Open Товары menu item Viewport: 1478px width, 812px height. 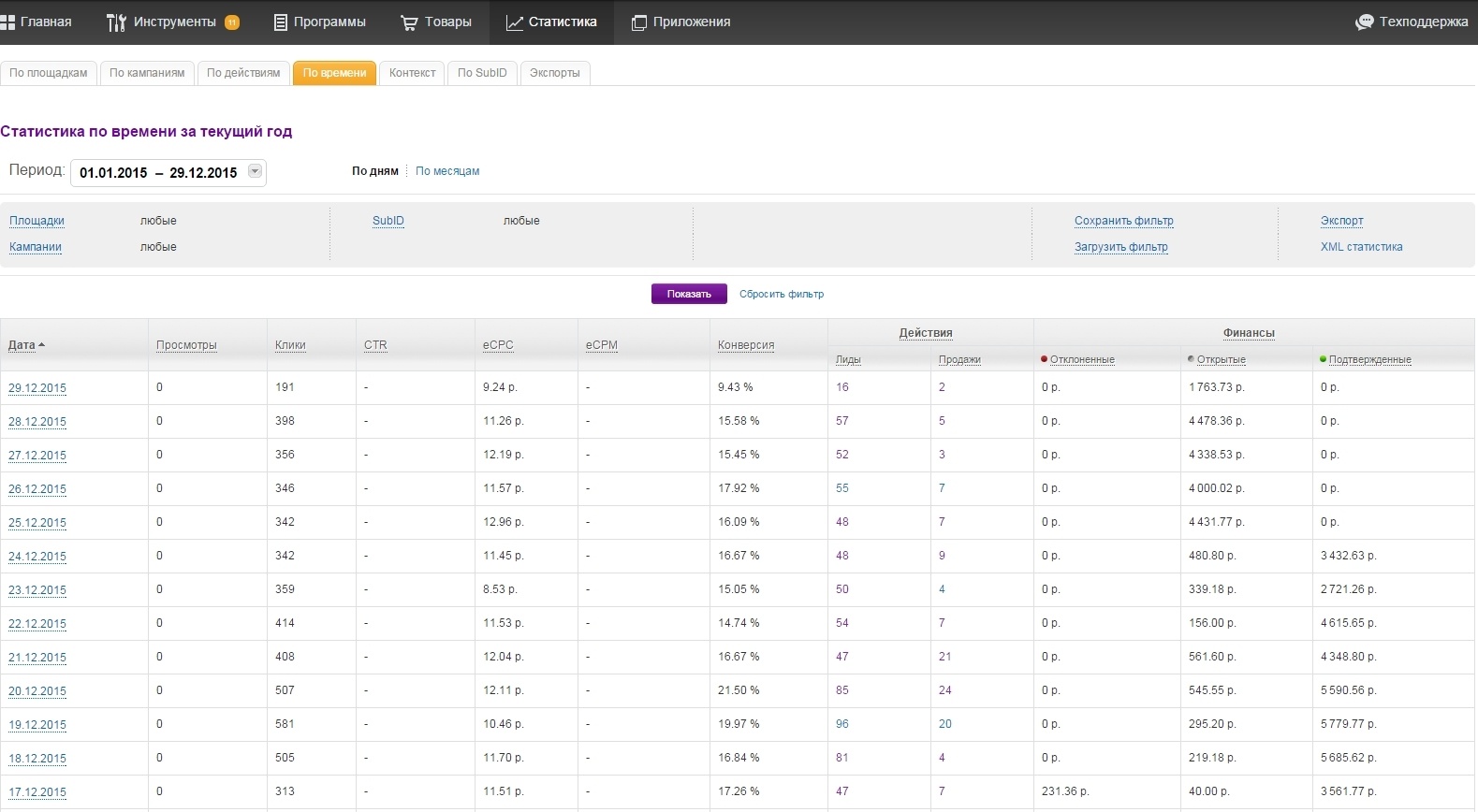pos(448,22)
